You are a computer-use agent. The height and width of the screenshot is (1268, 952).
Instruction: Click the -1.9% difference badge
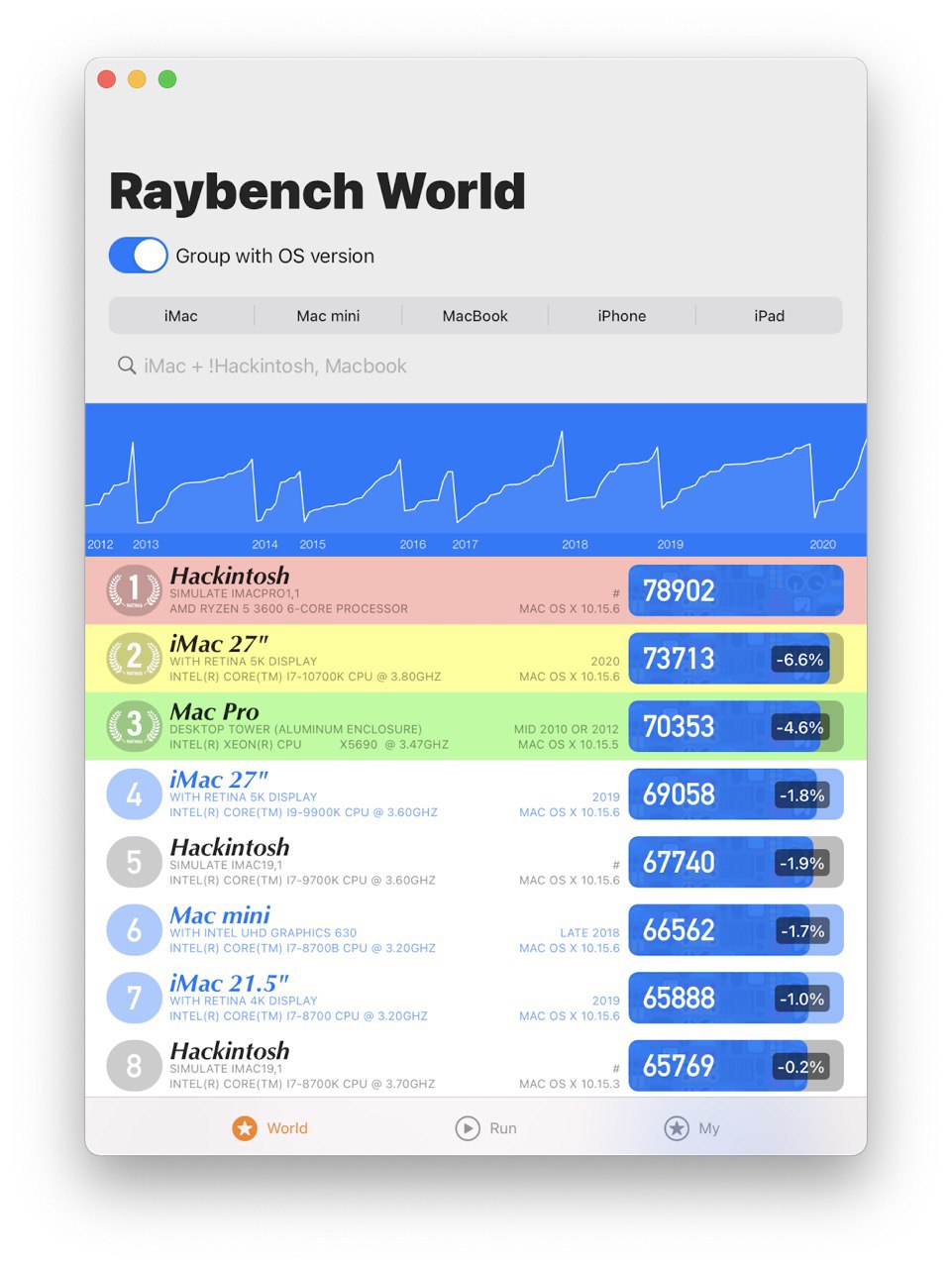801,863
